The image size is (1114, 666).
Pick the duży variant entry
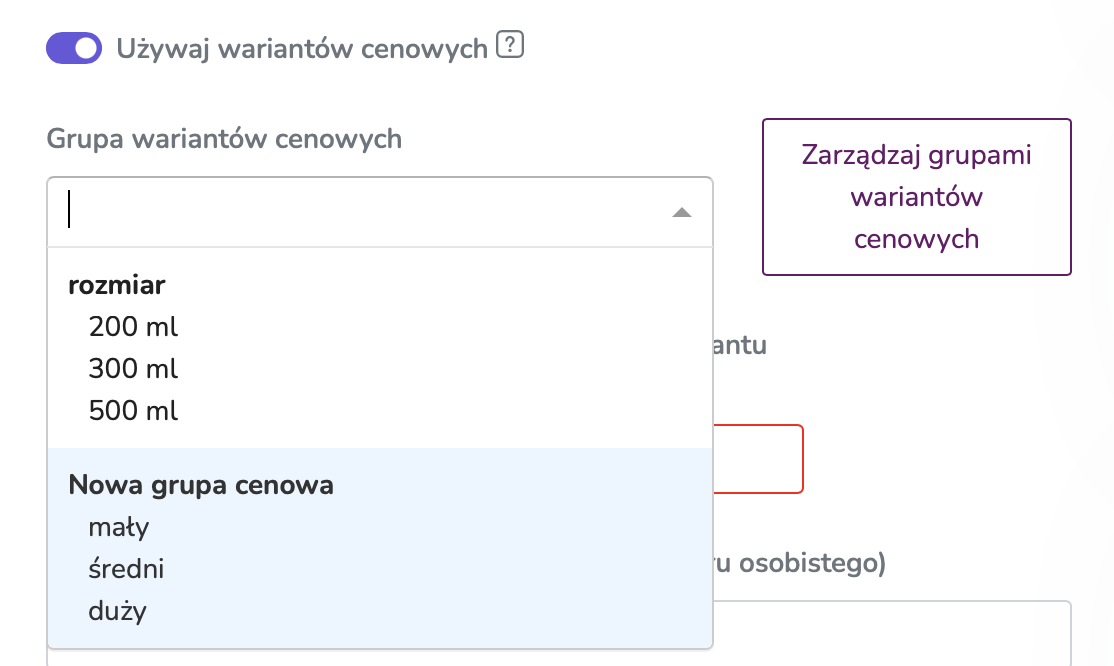[x=117, y=611]
